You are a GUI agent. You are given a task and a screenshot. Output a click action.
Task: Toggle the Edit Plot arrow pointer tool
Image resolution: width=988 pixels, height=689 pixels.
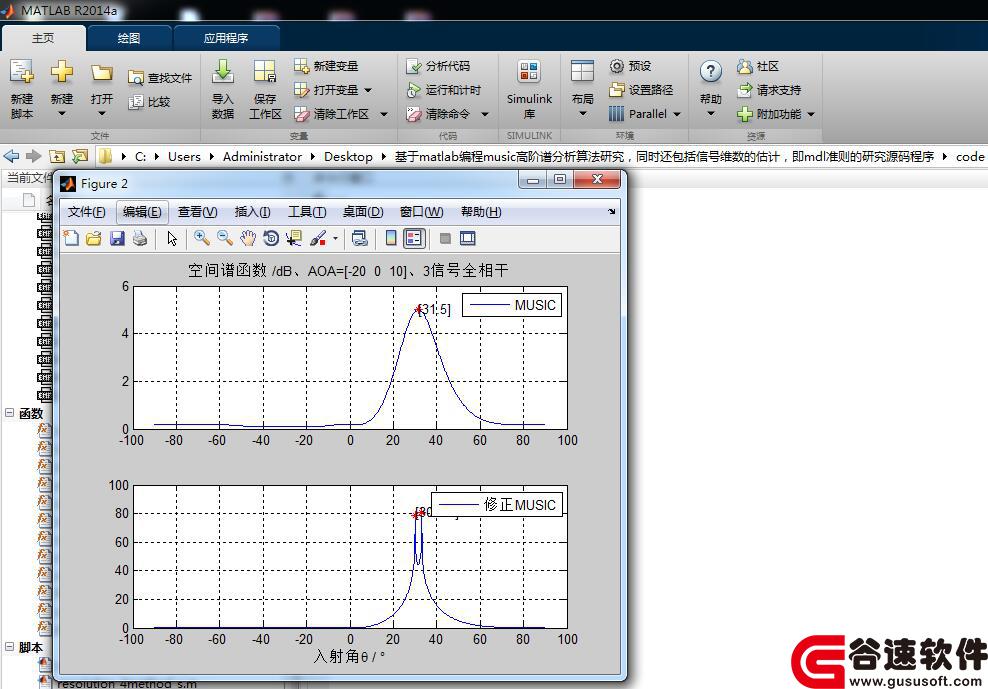(172, 238)
